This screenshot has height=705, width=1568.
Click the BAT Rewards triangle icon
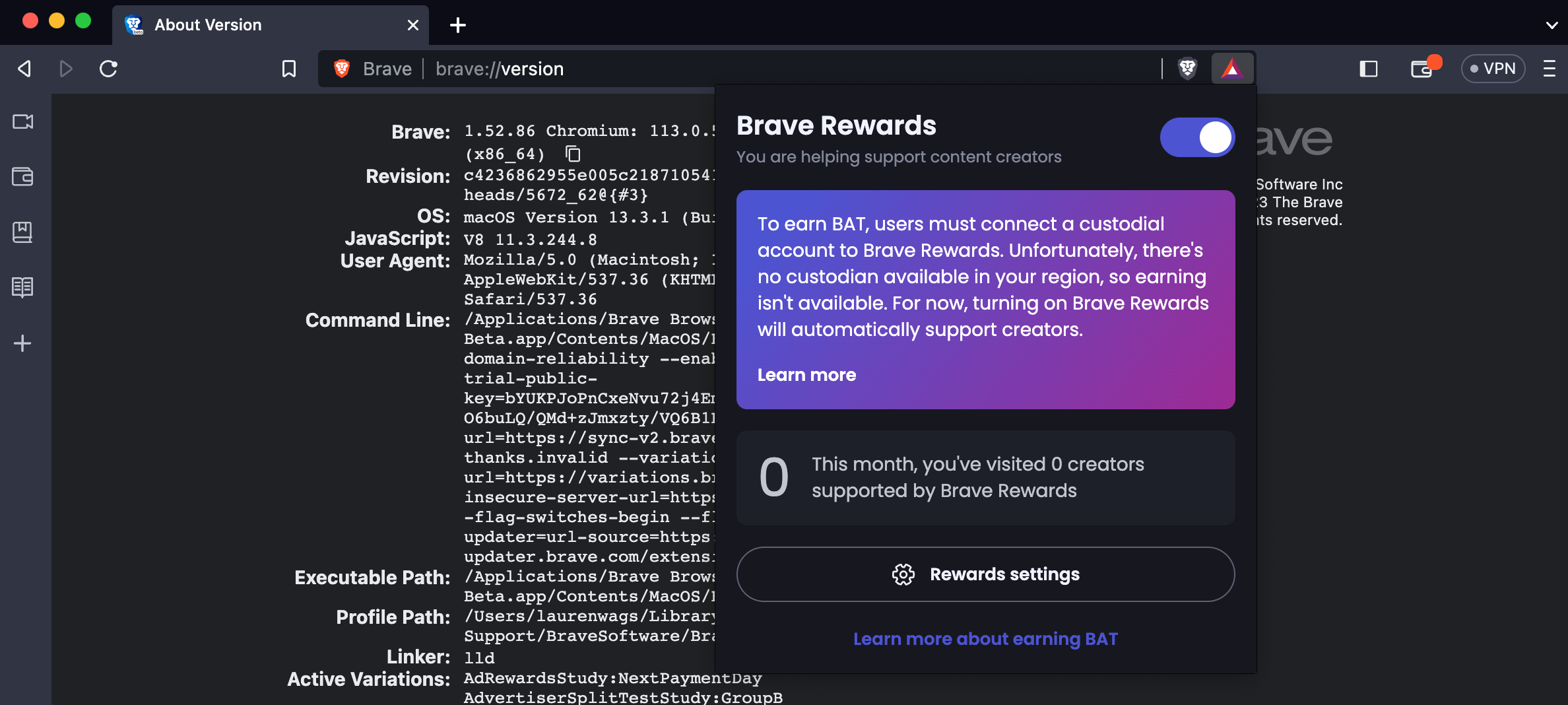coord(1231,68)
